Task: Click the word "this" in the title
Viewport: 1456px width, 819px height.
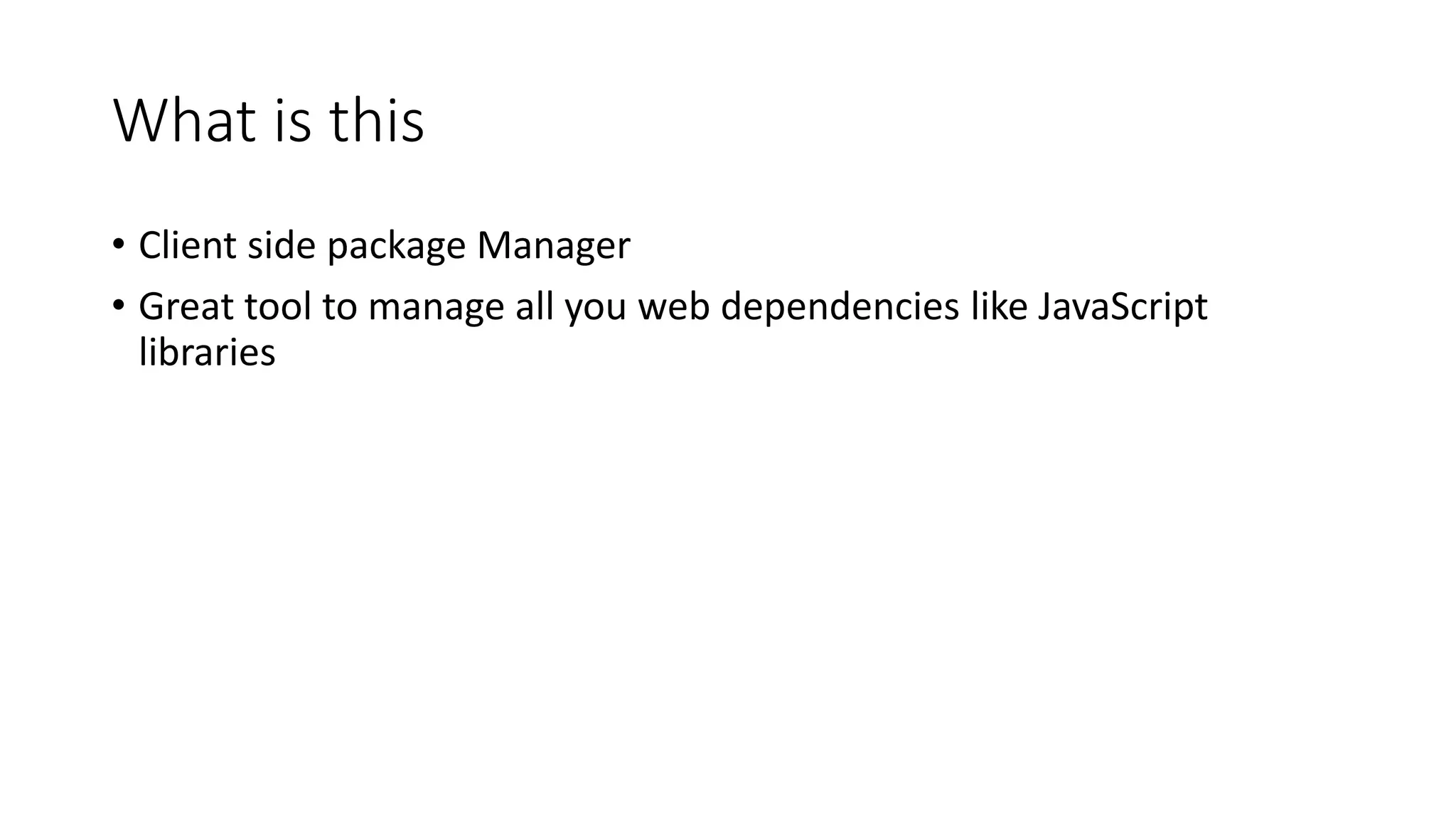Action: 376,121
